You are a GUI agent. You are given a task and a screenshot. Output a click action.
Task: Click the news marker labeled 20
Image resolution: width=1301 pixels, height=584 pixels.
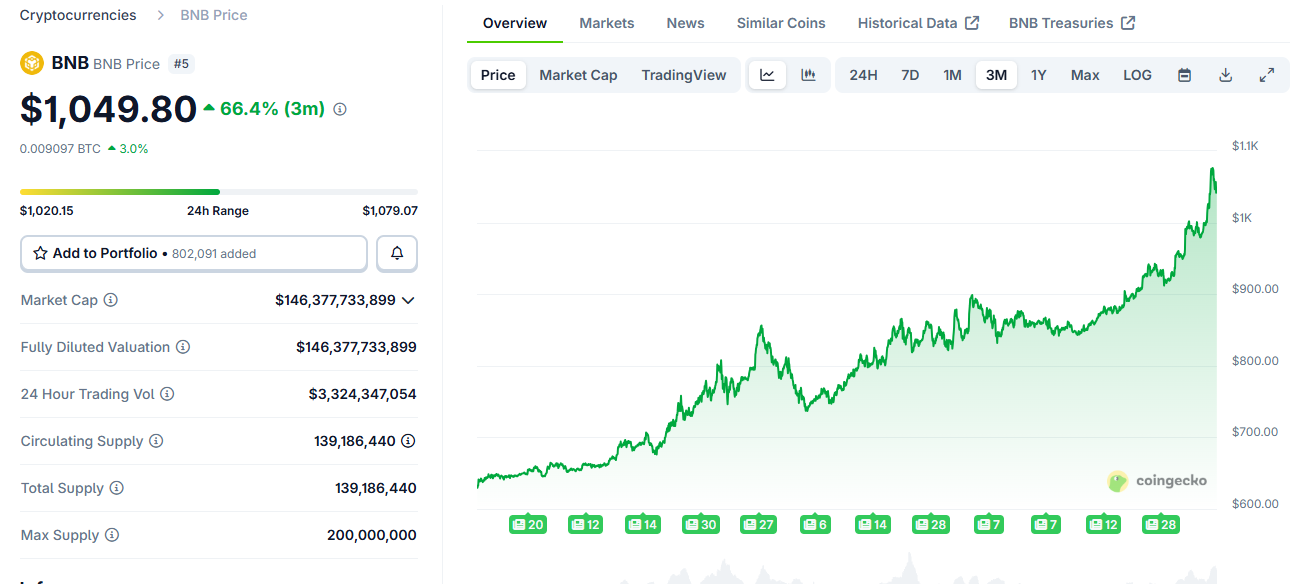click(527, 524)
